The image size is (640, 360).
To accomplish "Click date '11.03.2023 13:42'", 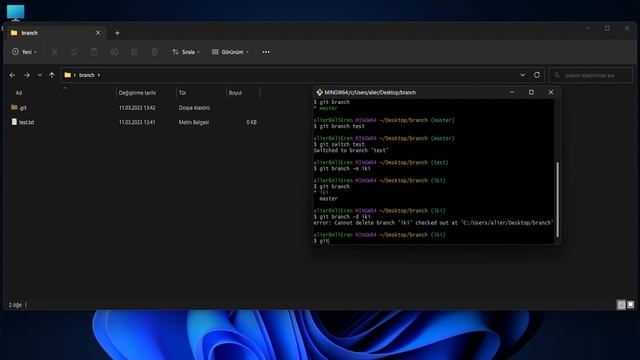I will click(137, 108).
